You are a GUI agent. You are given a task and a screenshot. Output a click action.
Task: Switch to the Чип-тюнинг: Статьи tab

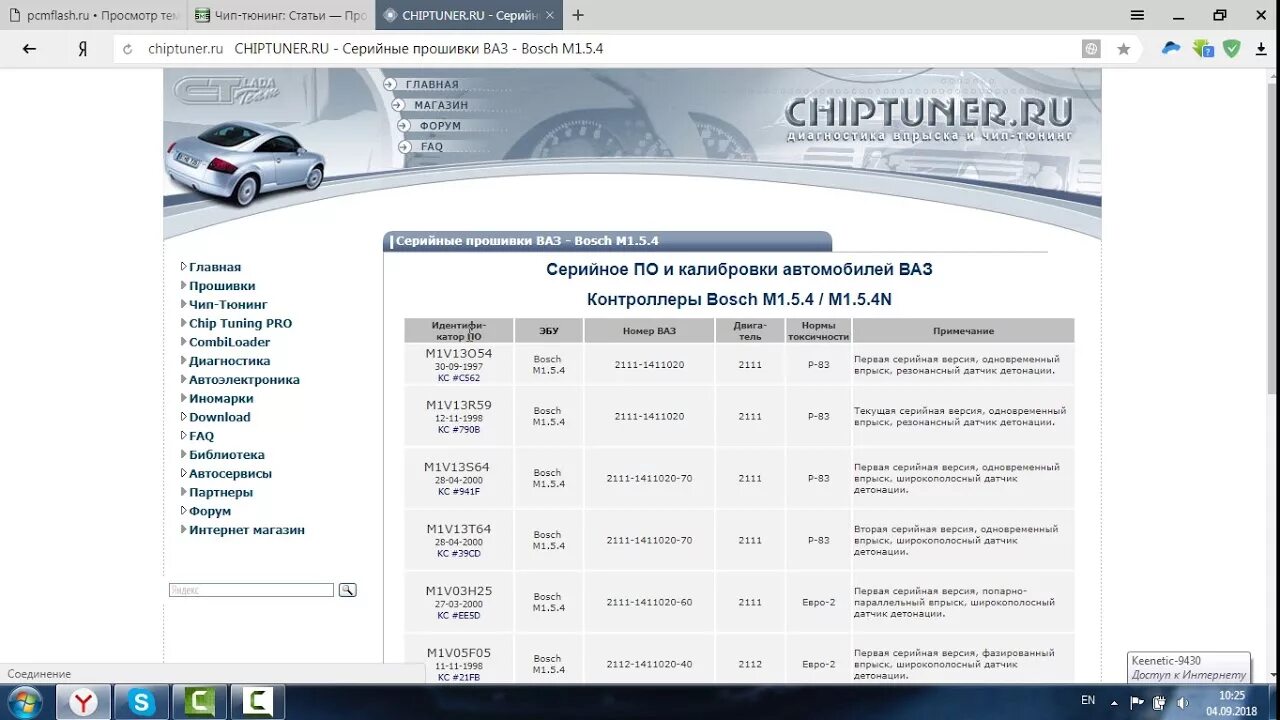click(x=281, y=15)
